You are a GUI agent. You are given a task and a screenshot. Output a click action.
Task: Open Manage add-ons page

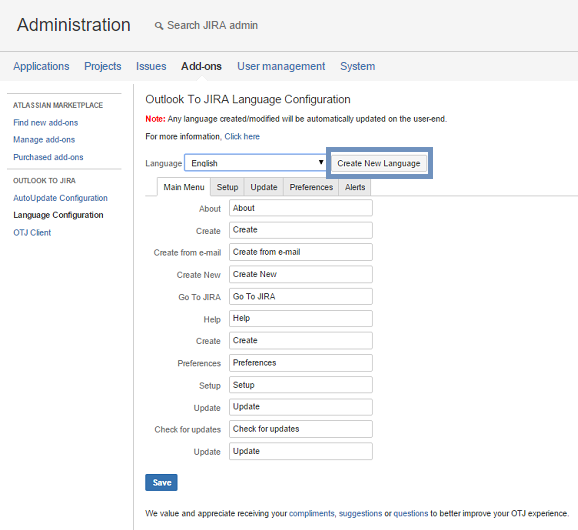pos(44,140)
